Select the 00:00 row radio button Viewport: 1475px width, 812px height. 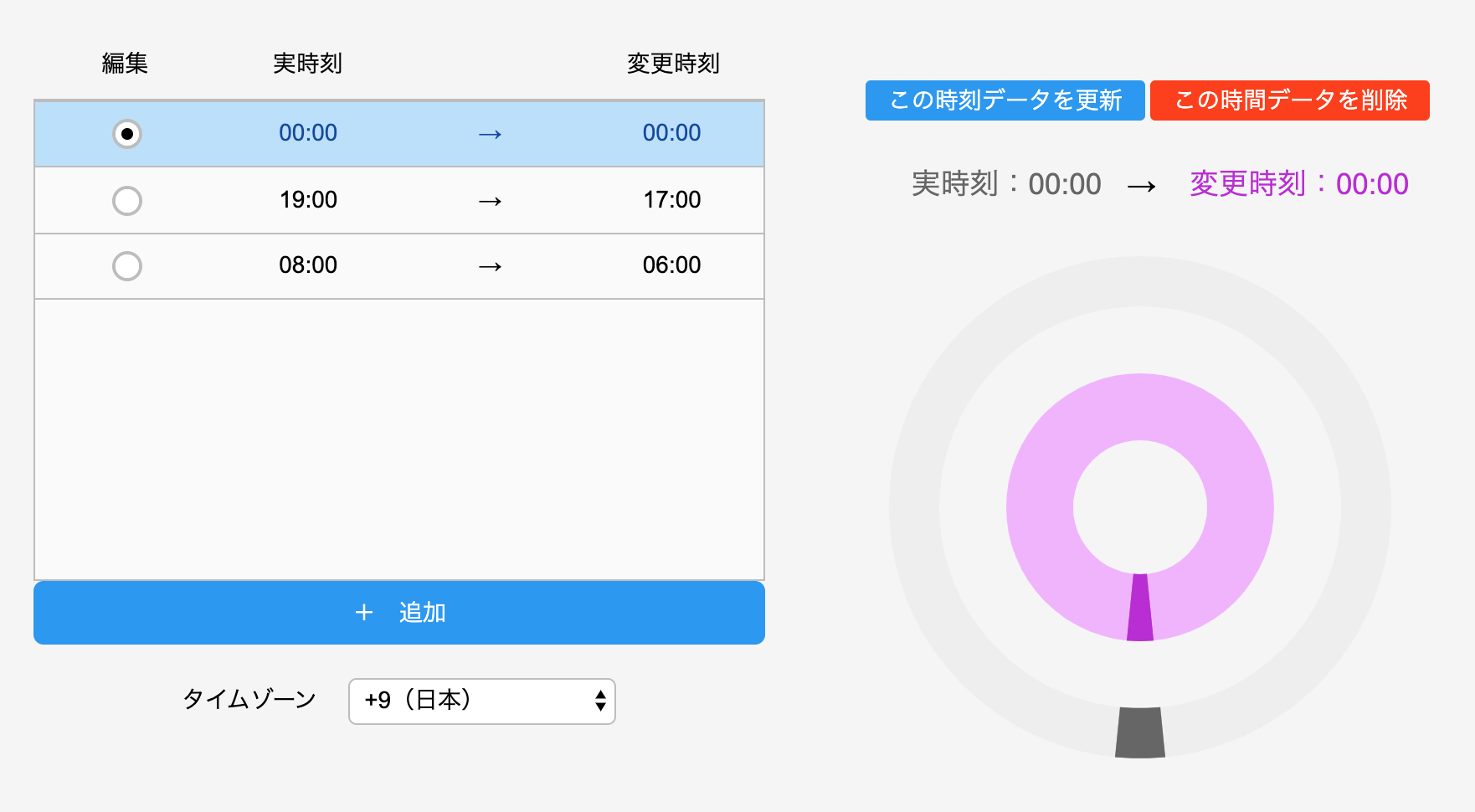point(127,134)
